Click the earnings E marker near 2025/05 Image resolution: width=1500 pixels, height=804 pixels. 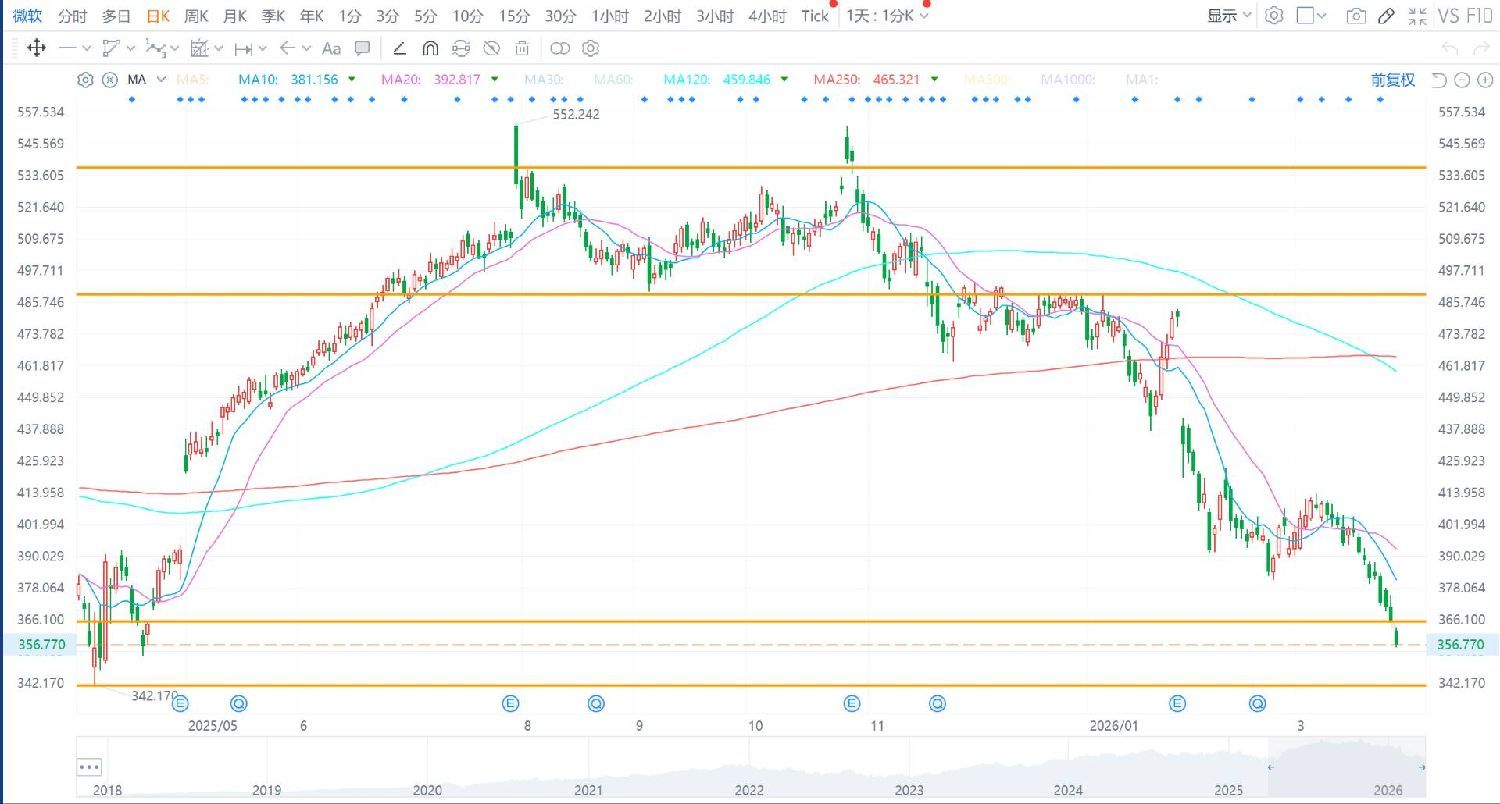(182, 703)
